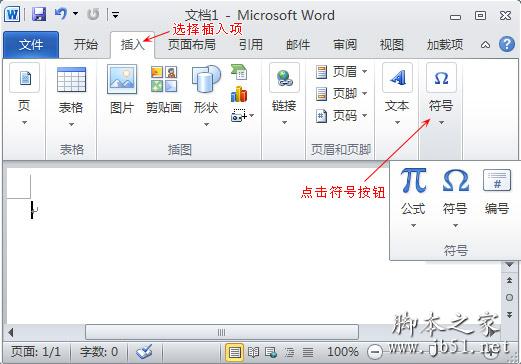Expand the popup 符号 dropdown arrow
The height and width of the screenshot is (364, 521).
click(x=455, y=226)
